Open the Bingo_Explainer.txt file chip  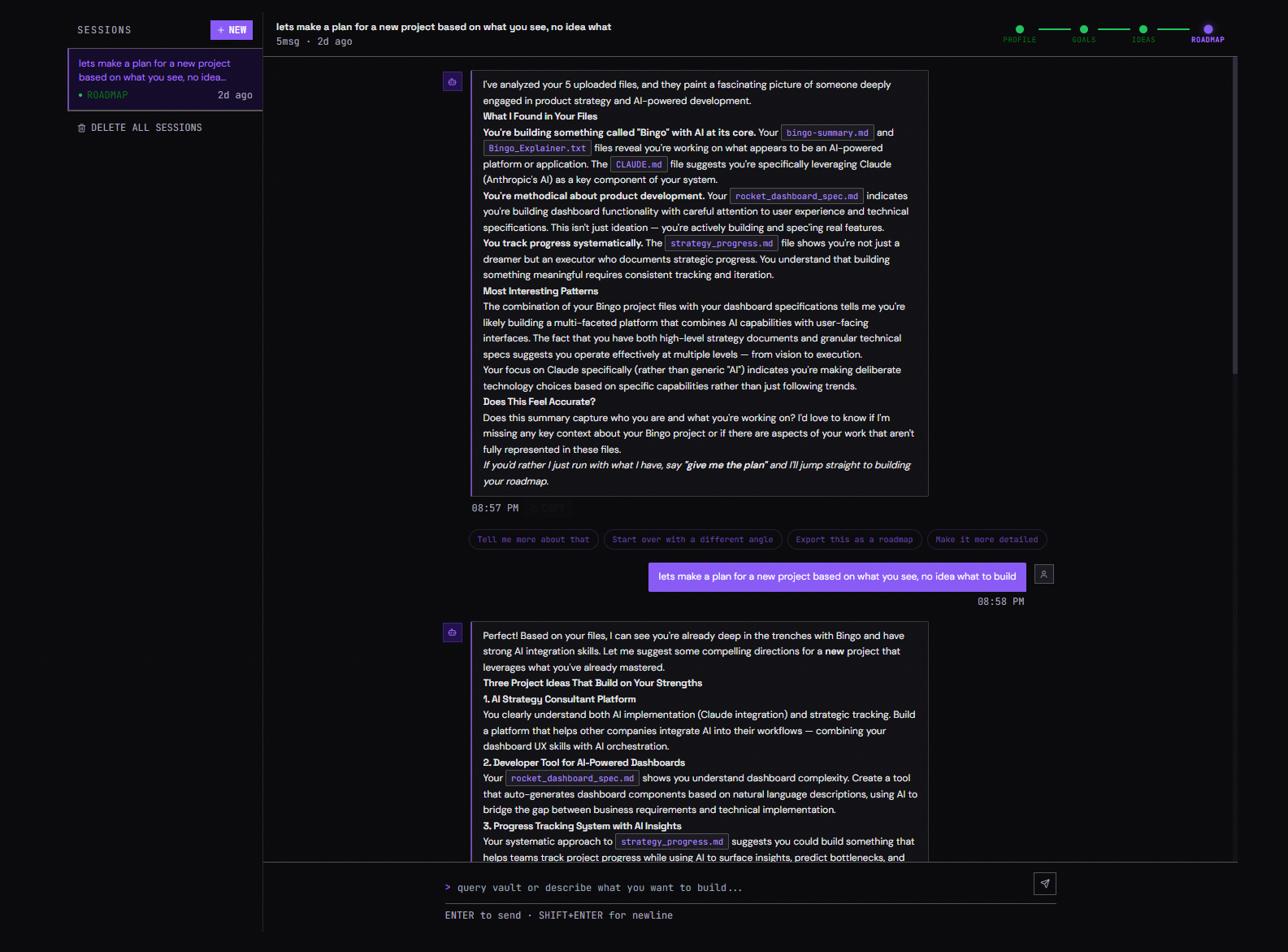click(537, 148)
